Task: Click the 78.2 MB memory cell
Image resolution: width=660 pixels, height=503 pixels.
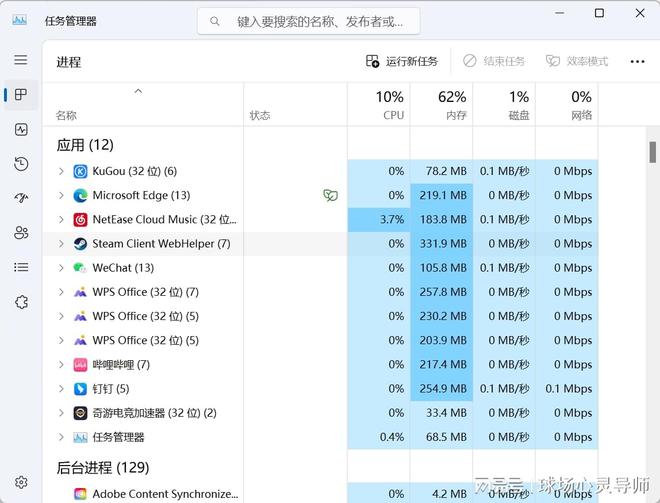Action: [442, 171]
